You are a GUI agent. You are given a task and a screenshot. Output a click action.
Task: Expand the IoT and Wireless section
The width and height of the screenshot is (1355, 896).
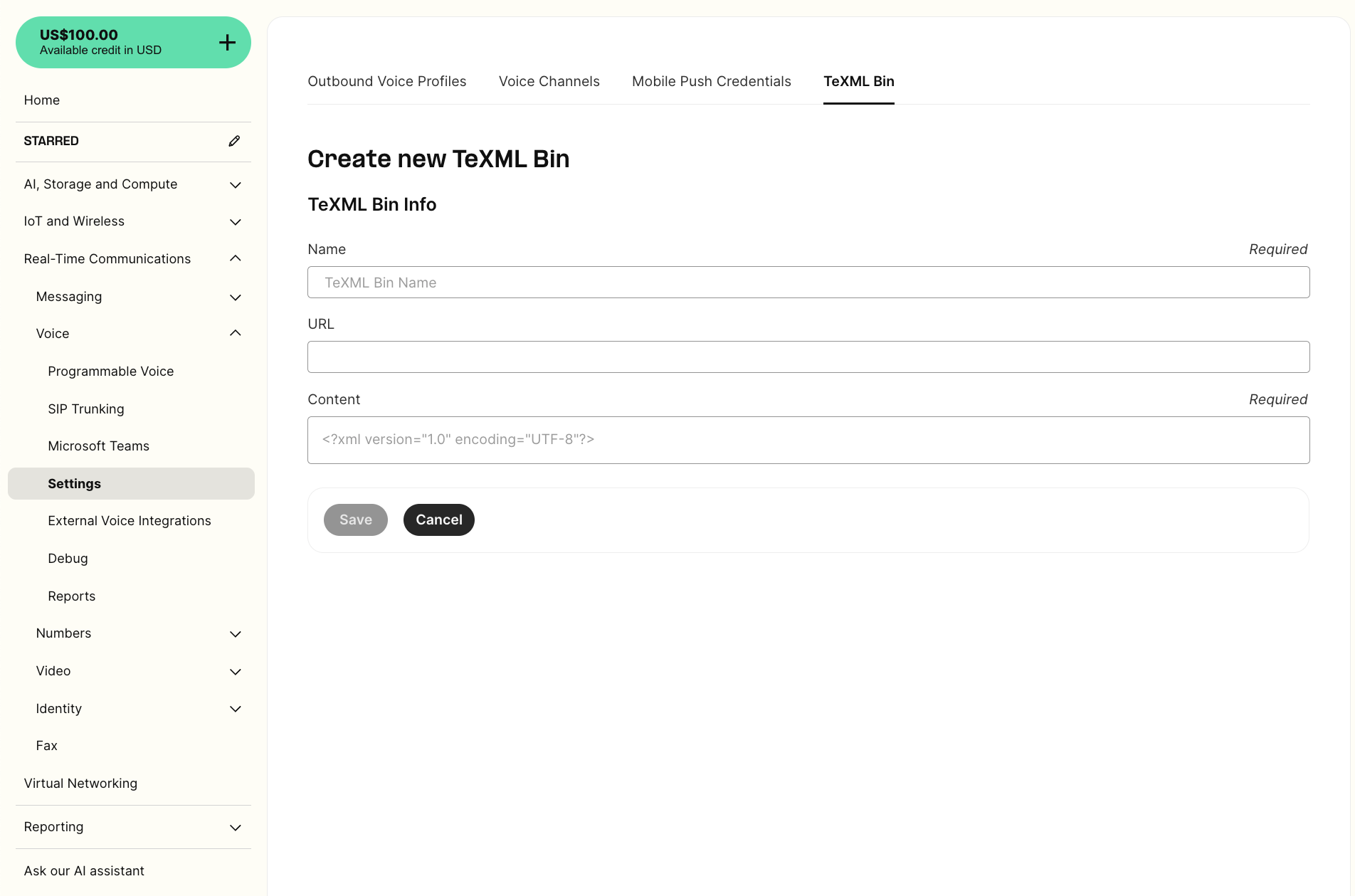point(235,221)
